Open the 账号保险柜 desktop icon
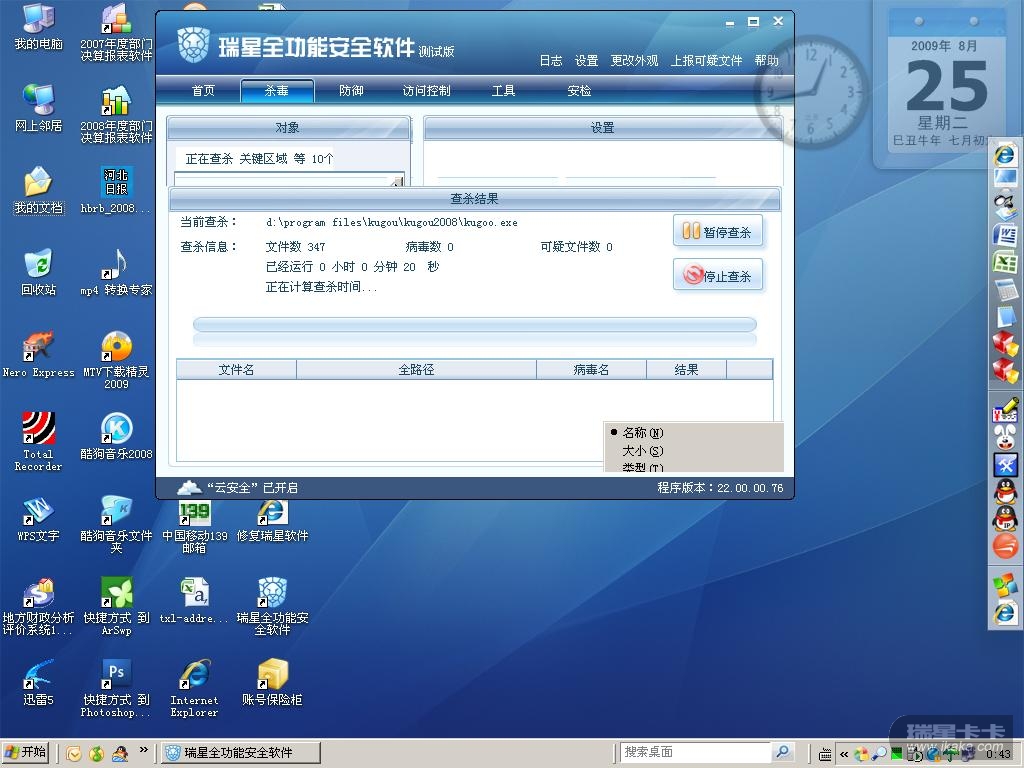The image size is (1024, 768). [x=272, y=683]
